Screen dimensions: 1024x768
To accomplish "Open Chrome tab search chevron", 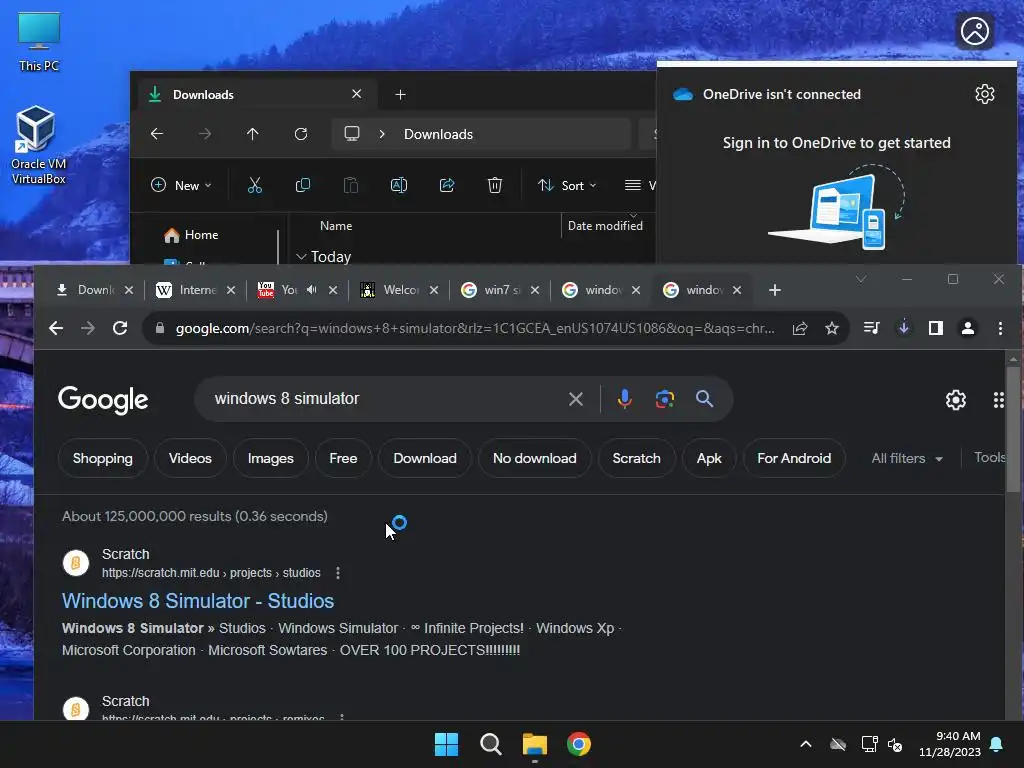I will [x=861, y=280].
